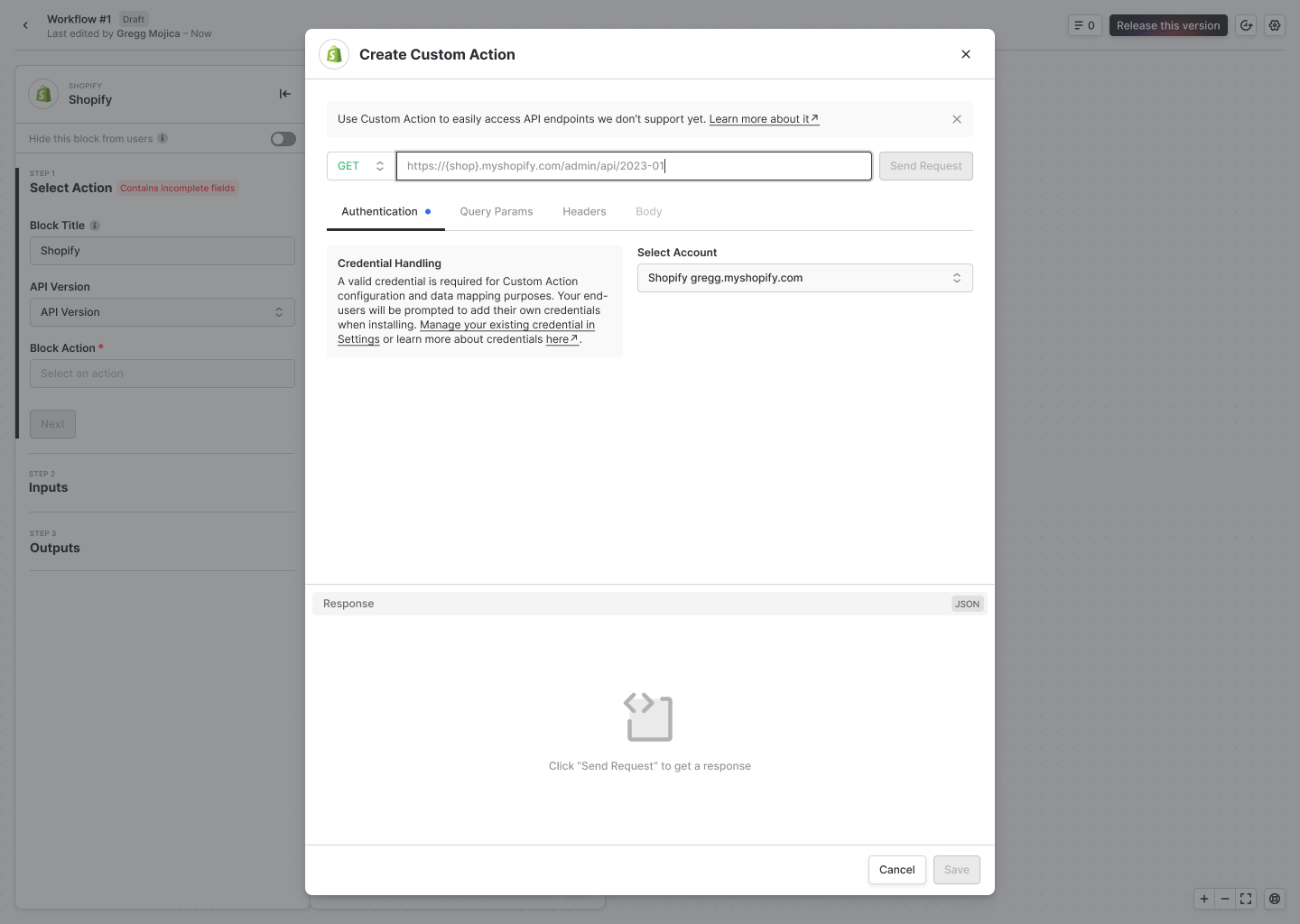Collapse the Shopify side panel
Viewport: 1300px width, 924px height.
(284, 94)
